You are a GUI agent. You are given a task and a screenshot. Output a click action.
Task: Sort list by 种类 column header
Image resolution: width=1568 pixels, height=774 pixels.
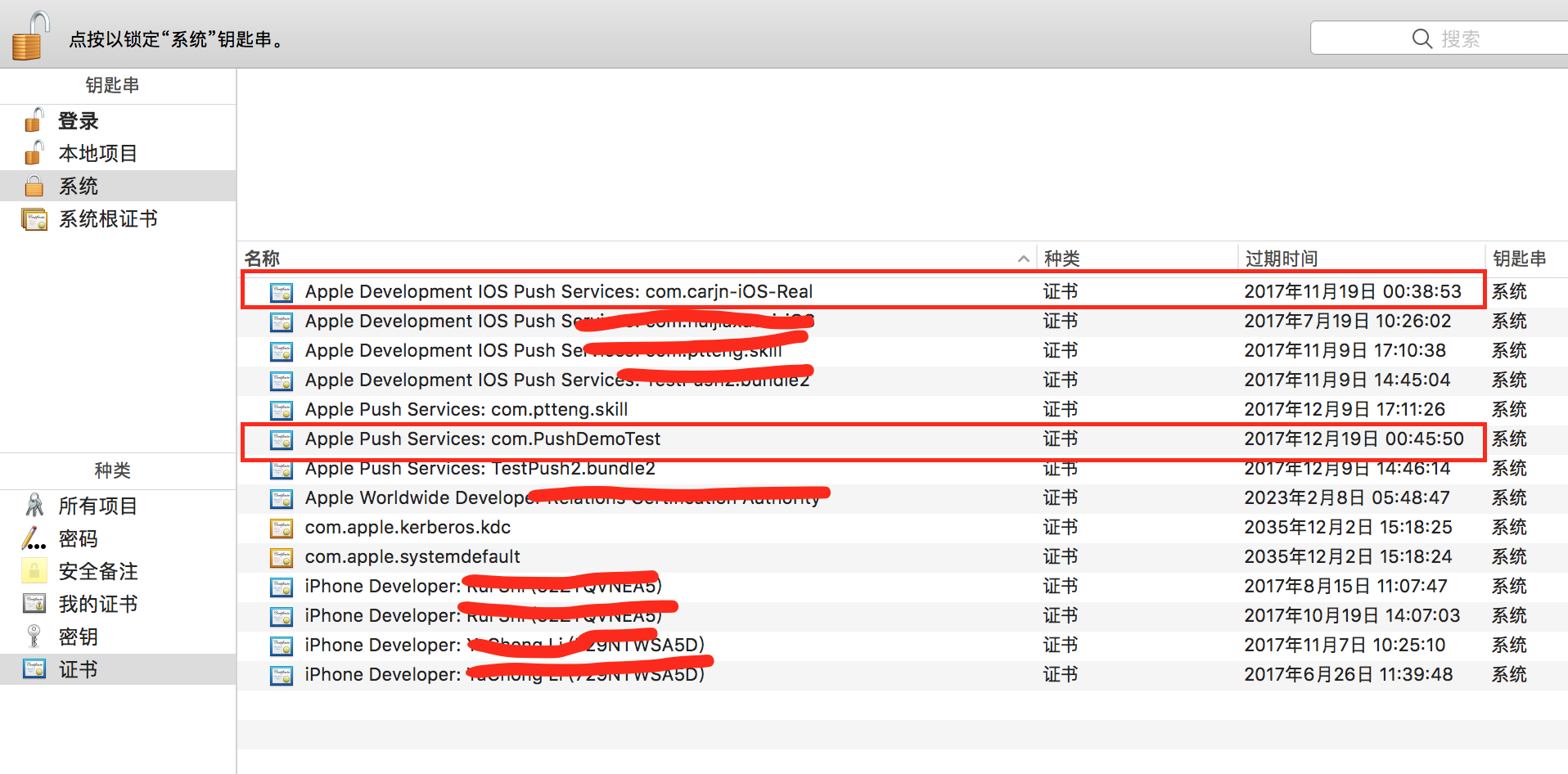pos(1061,259)
